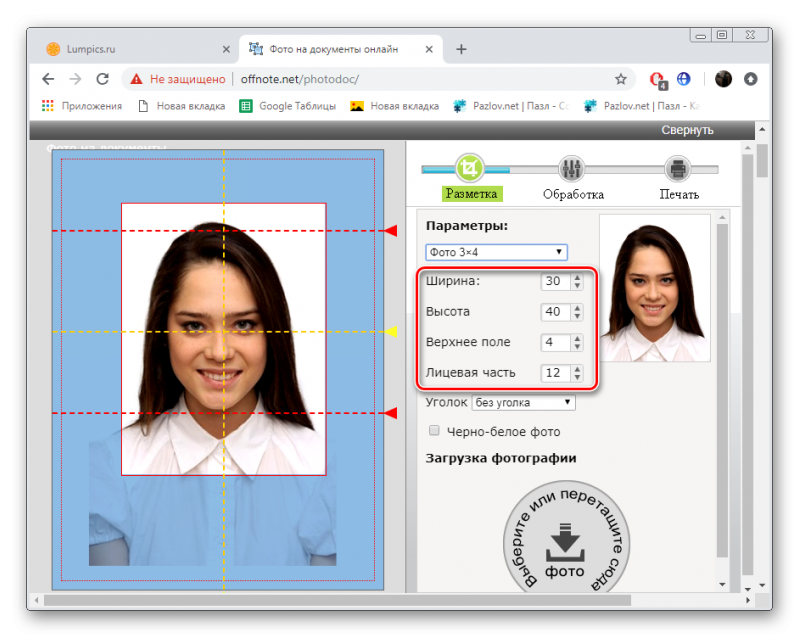The width and height of the screenshot is (800, 638).
Task: Click the preview photo thumbnail
Action: pos(655,288)
